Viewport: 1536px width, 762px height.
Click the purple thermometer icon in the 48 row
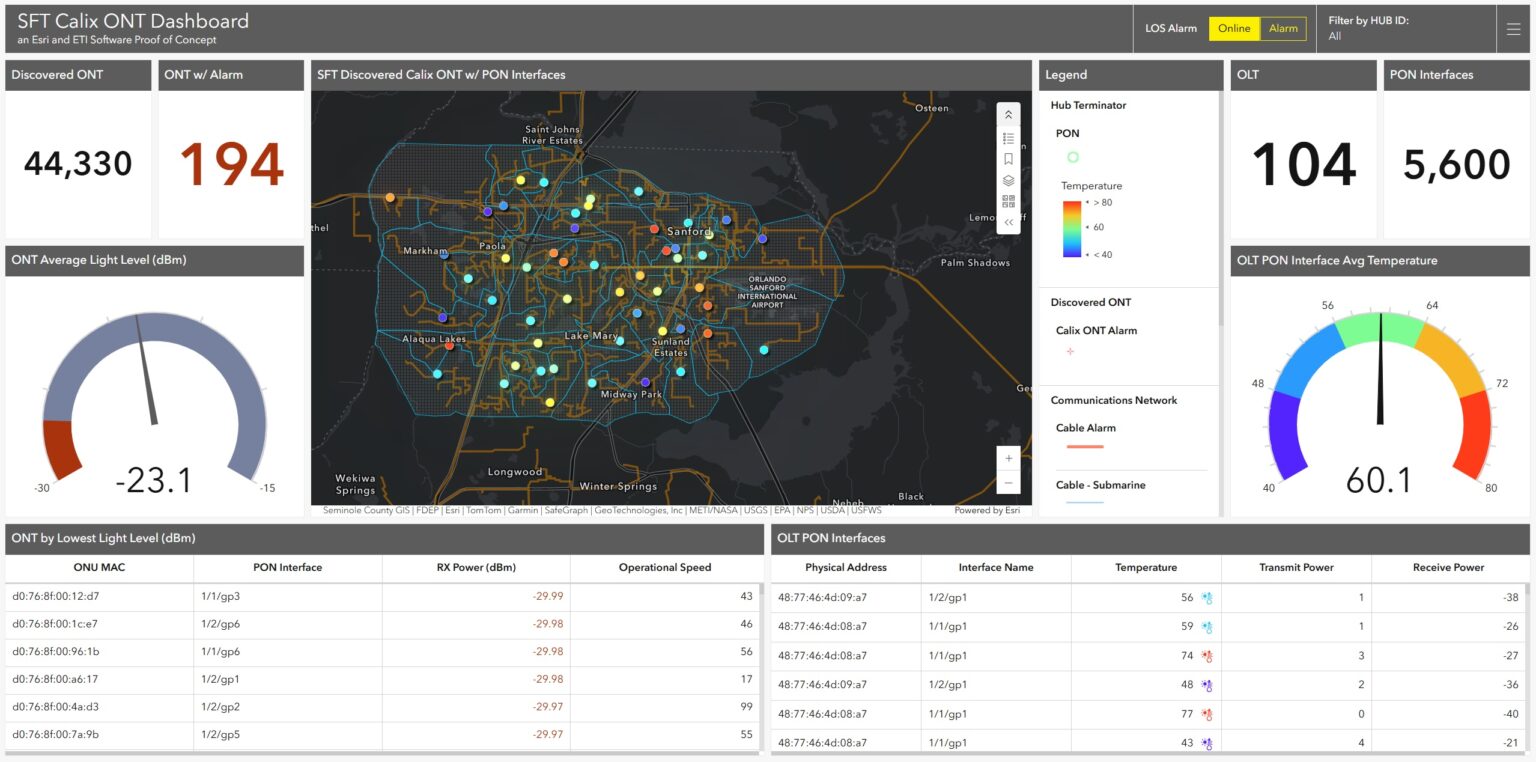point(1207,685)
